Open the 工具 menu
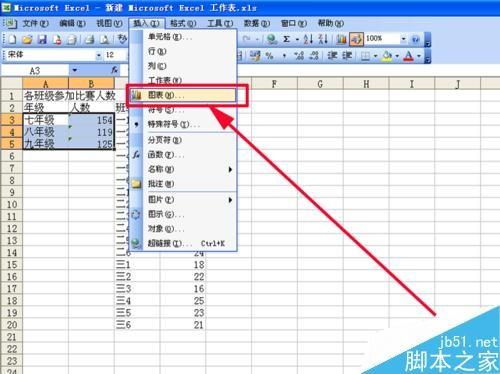This screenshot has width=500, height=374. click(220, 23)
